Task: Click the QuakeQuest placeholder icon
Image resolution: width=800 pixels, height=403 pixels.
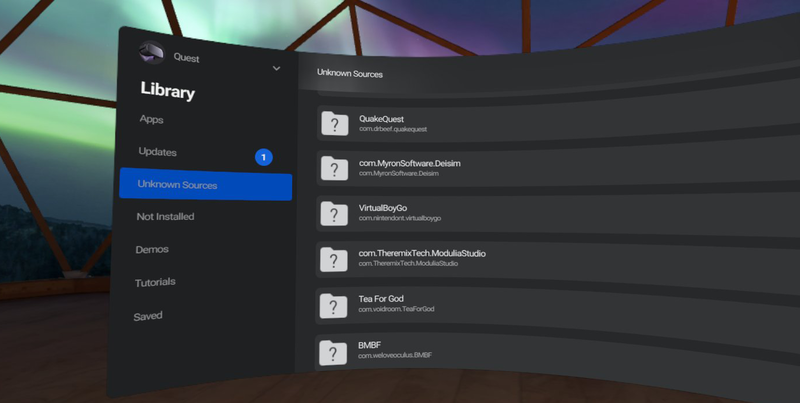Action: (x=333, y=124)
